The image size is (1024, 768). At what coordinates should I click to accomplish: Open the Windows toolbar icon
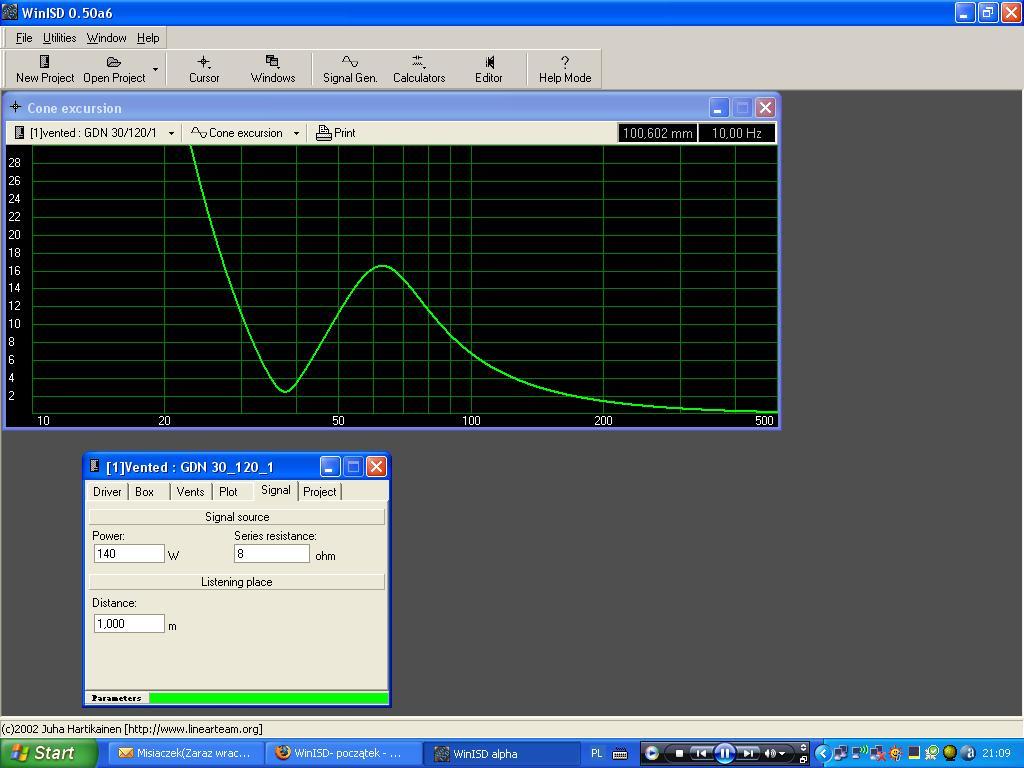click(x=272, y=68)
